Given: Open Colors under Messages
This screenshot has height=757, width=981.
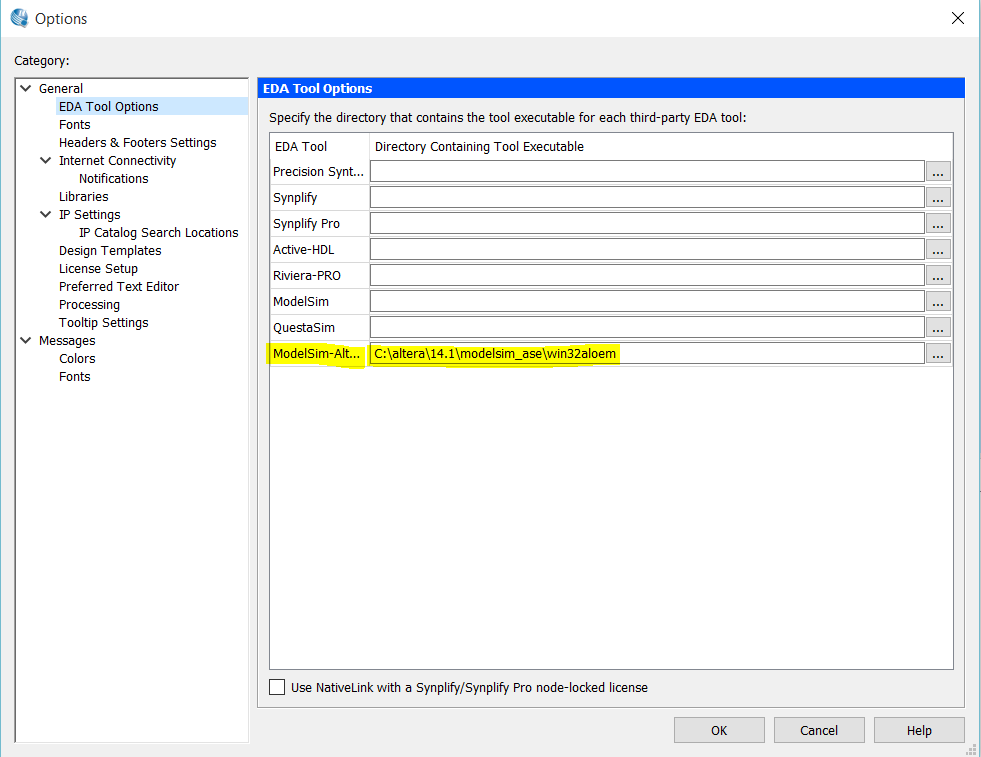Looking at the screenshot, I should coord(77,358).
